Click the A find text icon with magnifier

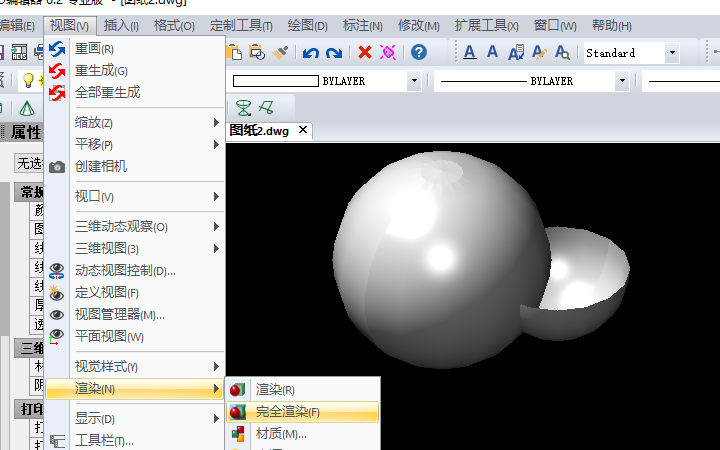point(562,52)
